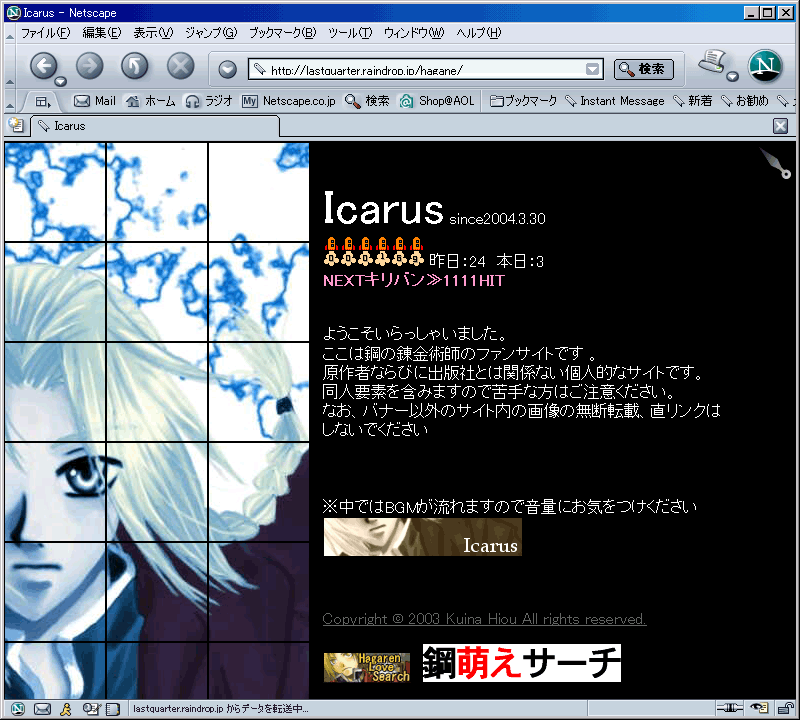Go back to the previous page
Viewport: 800px width, 720px height.
44,66
